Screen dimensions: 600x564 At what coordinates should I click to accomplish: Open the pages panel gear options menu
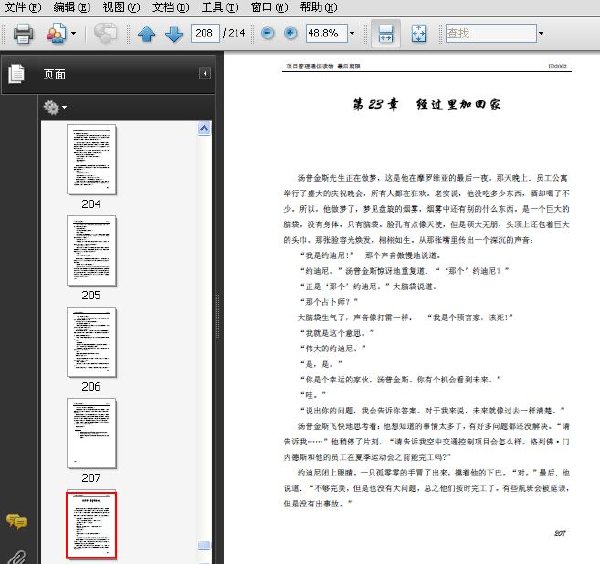[x=55, y=108]
